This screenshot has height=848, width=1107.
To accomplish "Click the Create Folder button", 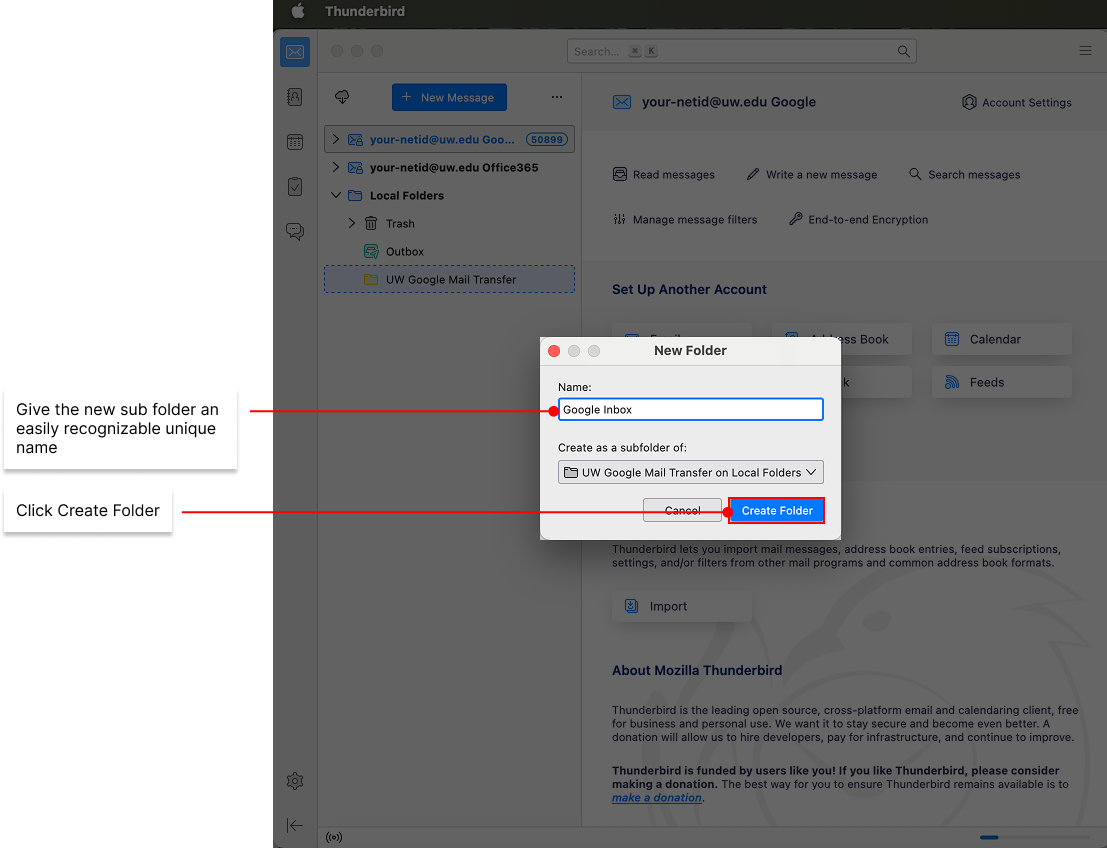I will click(x=777, y=510).
